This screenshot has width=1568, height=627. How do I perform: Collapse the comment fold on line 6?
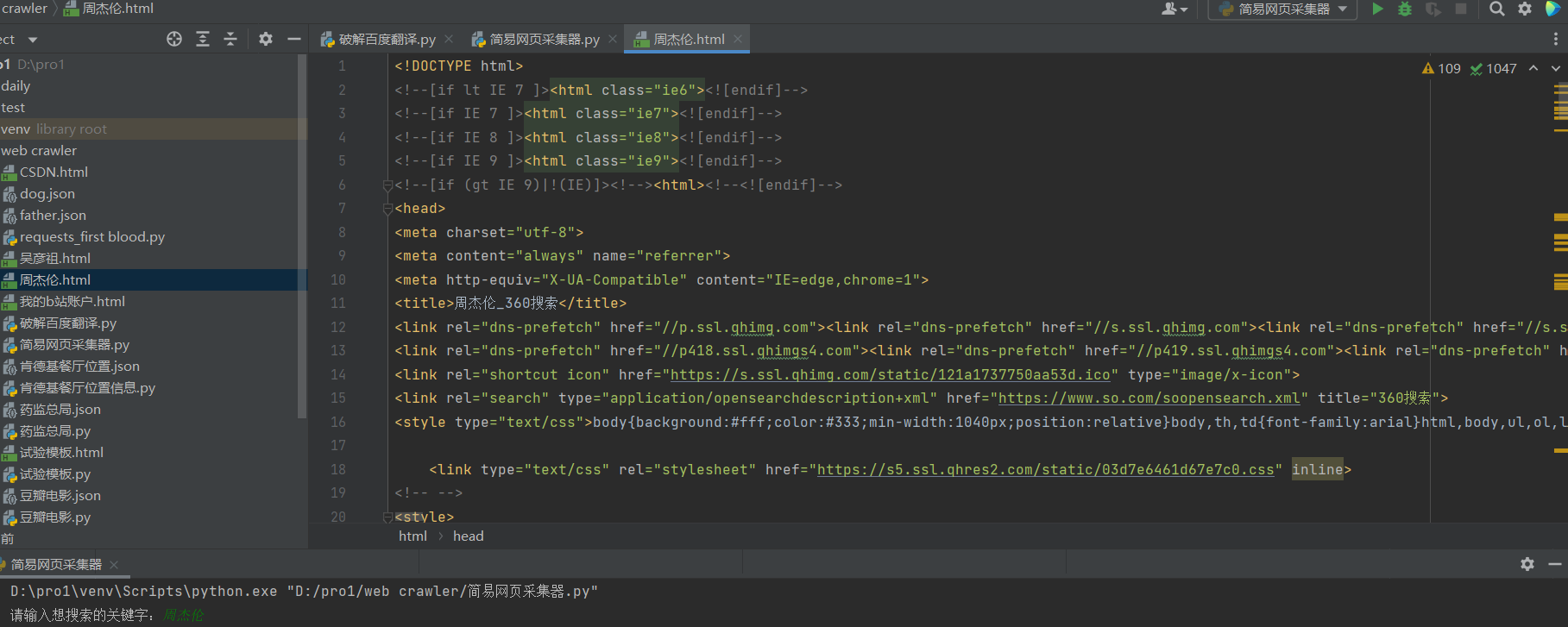point(387,185)
